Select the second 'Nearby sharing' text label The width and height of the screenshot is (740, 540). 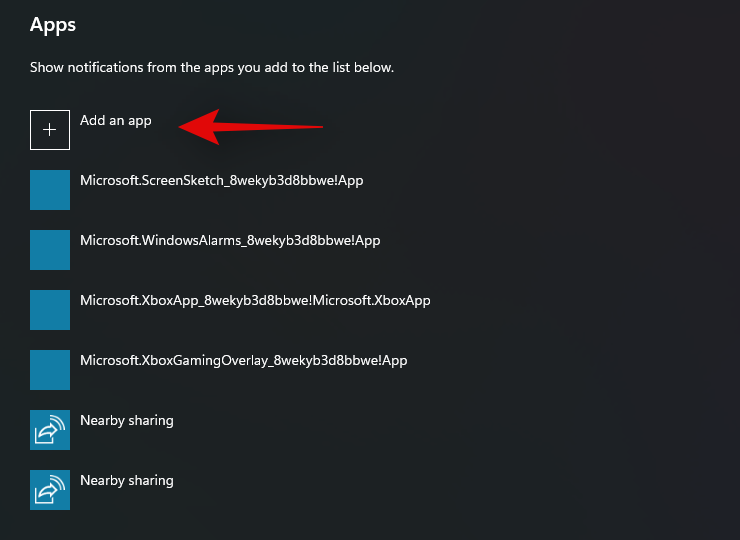tap(127, 481)
